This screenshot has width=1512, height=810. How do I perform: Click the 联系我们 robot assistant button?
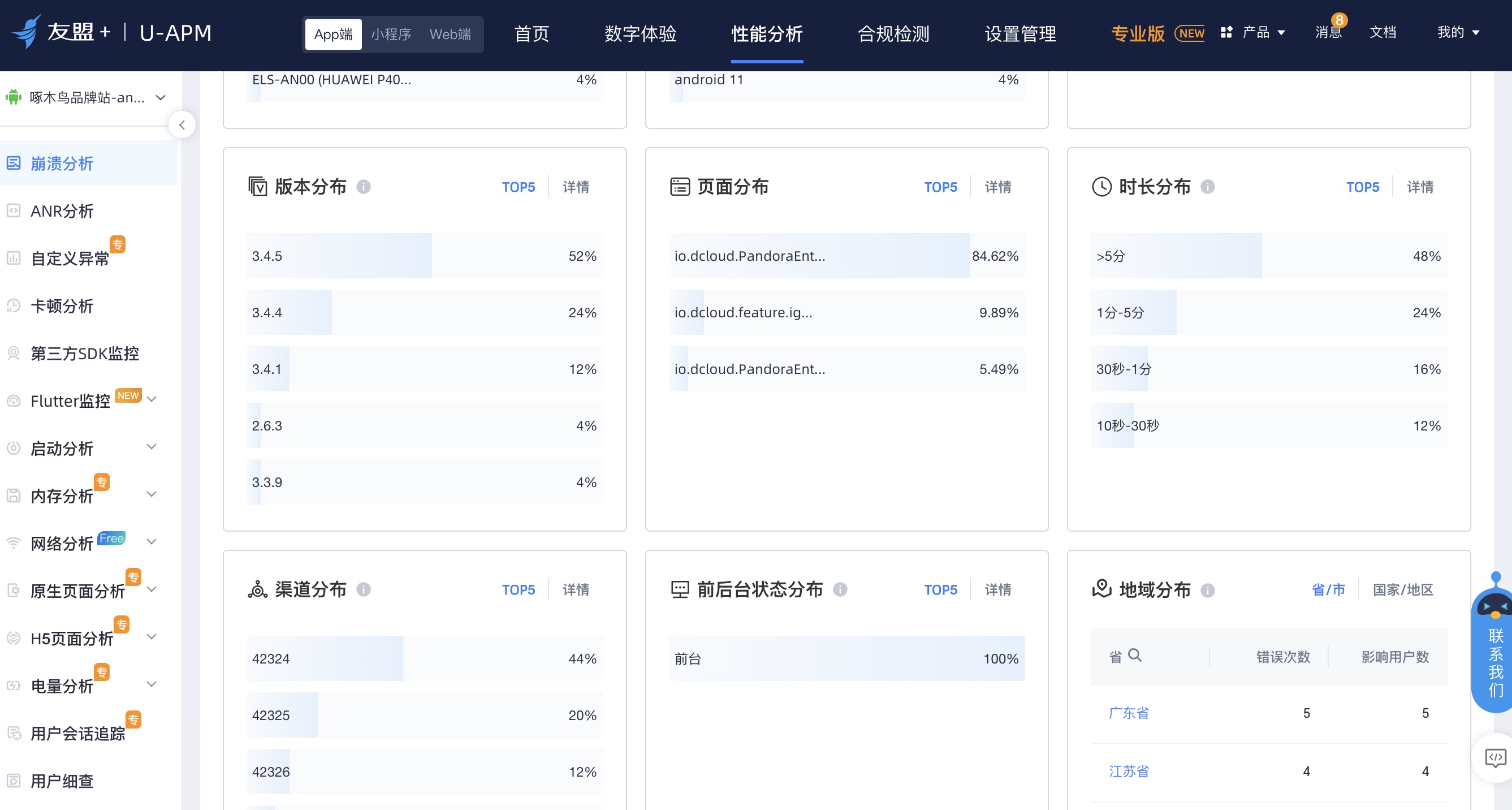[x=1494, y=643]
